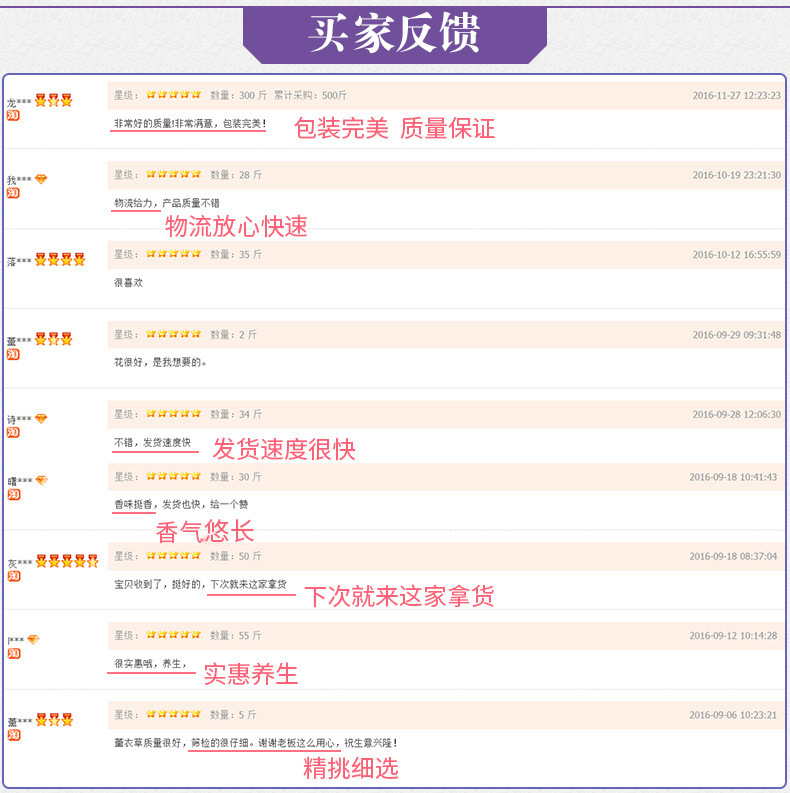
Task: Click the diamond badge next to 曙***
Action: pyautogui.click(x=41, y=480)
